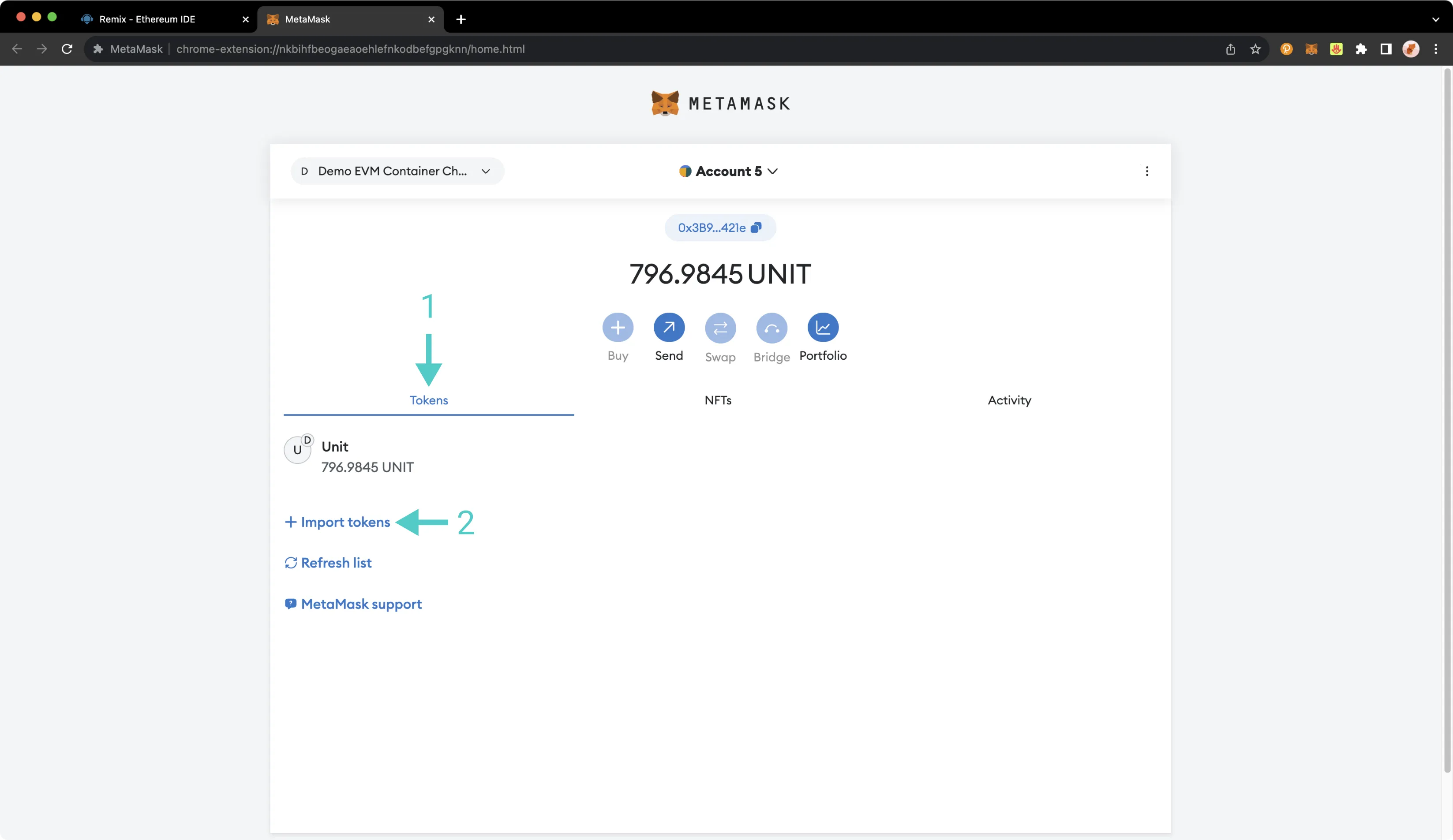This screenshot has width=1453, height=840.
Task: Click the Swap arrows icon
Action: point(720,328)
